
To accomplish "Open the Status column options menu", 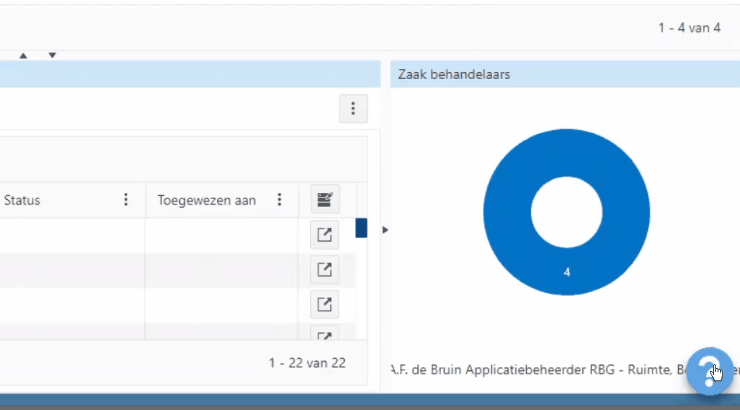I will (x=126, y=200).
